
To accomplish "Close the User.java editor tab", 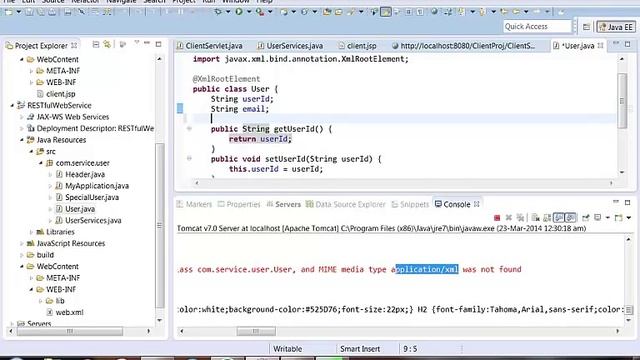I will click(600, 46).
